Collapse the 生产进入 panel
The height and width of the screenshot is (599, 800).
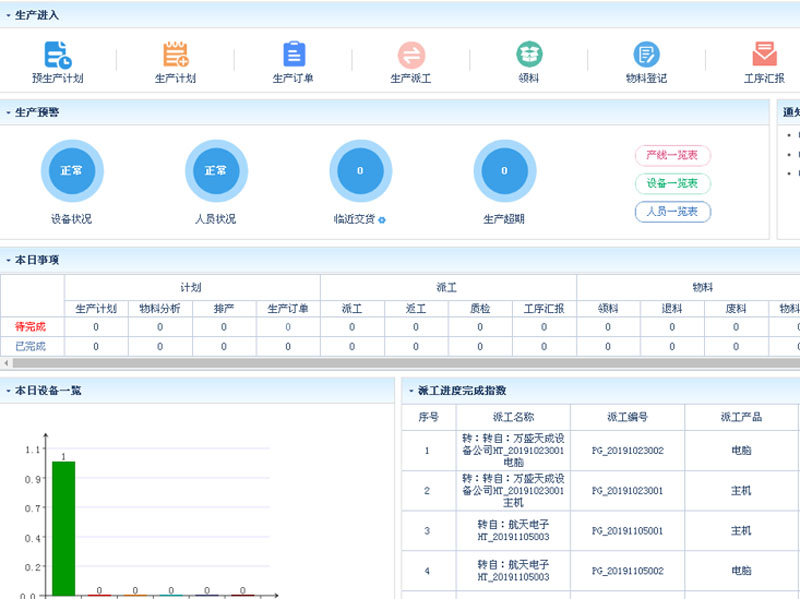point(9,15)
